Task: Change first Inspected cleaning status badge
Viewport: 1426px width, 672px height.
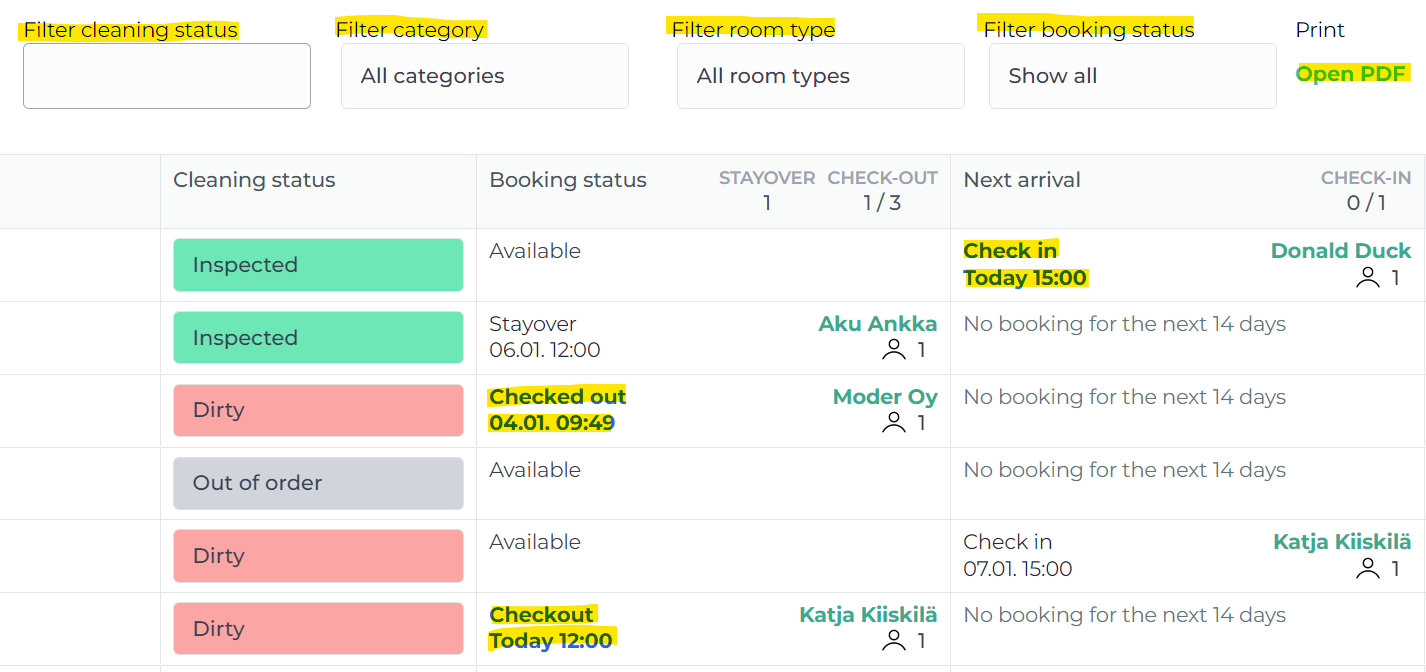Action: (318, 265)
